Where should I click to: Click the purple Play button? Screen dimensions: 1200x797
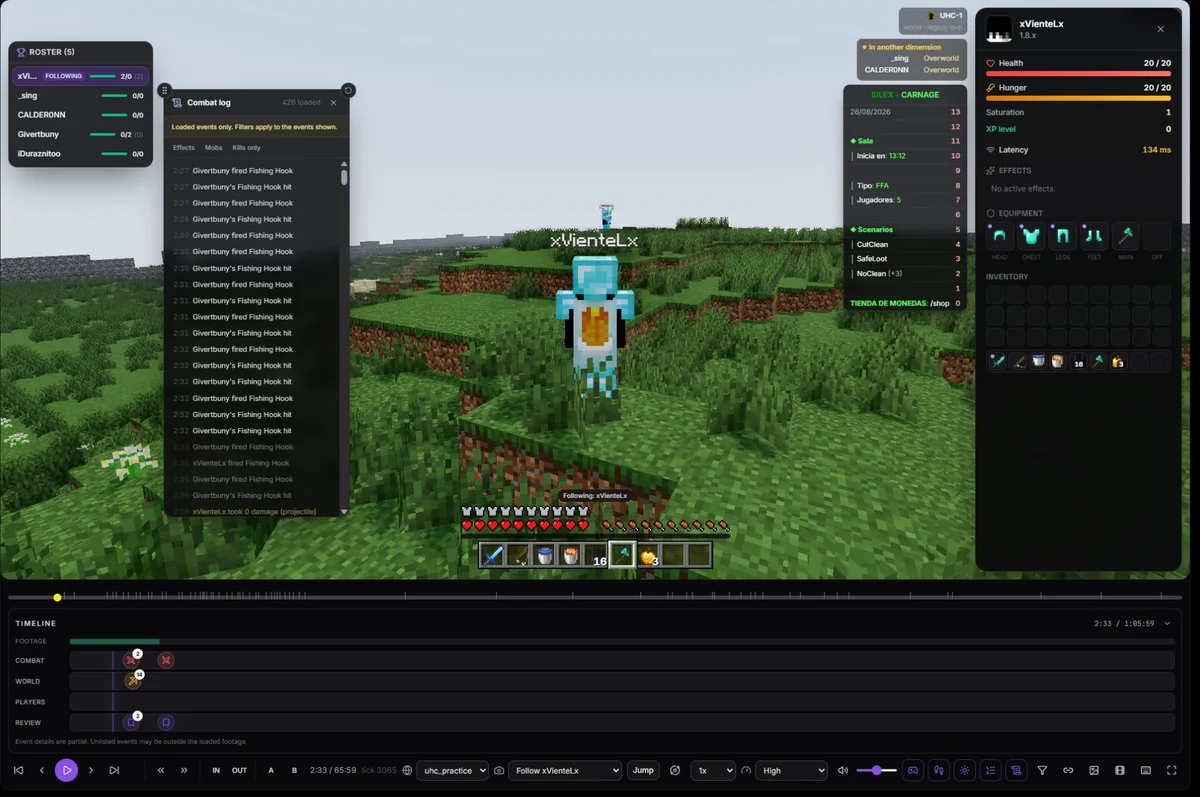[x=66, y=770]
